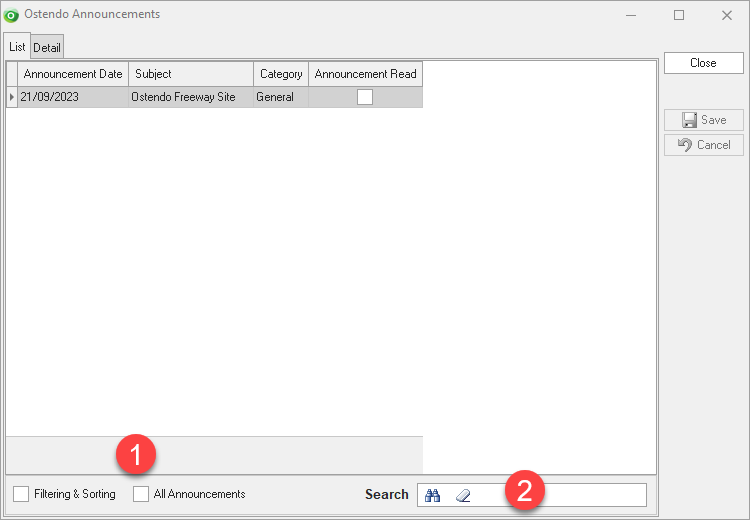The width and height of the screenshot is (750, 520).
Task: Click the Announcement Read column header
Action: click(x=365, y=74)
